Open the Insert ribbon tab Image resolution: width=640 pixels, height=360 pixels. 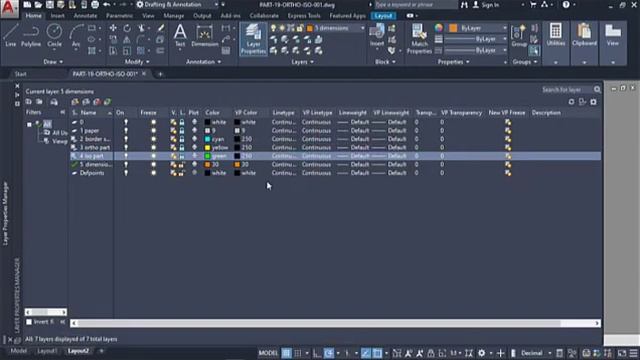[58, 16]
